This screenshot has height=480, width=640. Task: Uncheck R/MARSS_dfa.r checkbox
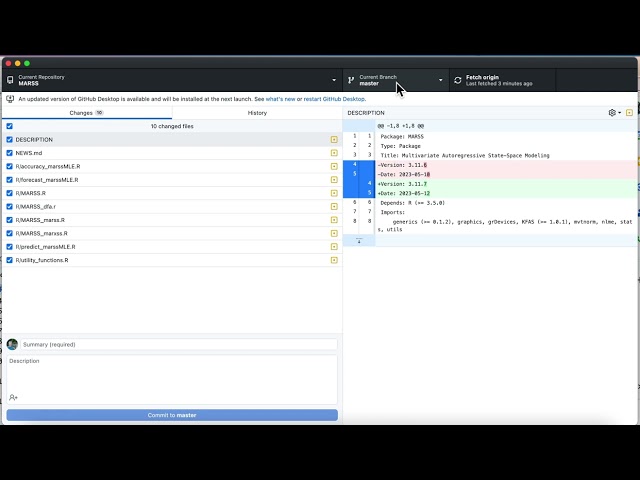click(x=9, y=207)
